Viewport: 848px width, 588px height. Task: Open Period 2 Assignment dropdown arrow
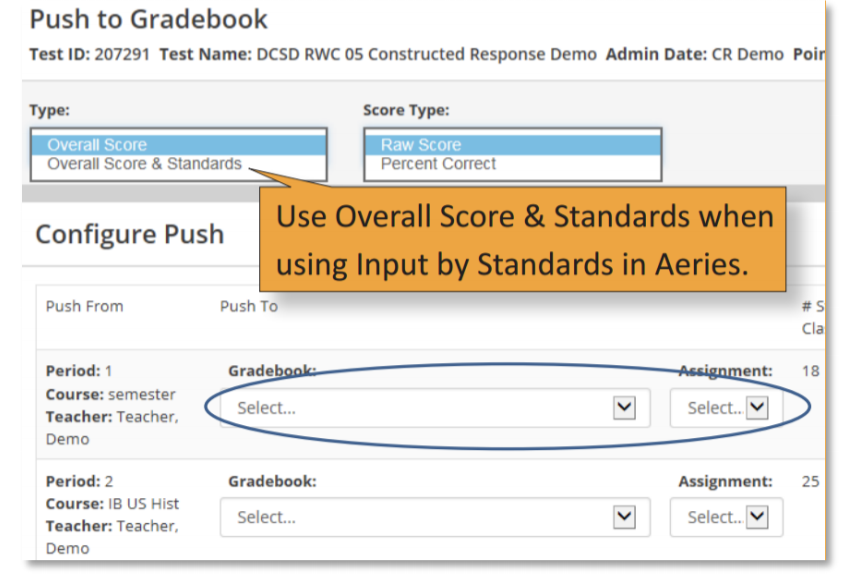pyautogui.click(x=757, y=517)
